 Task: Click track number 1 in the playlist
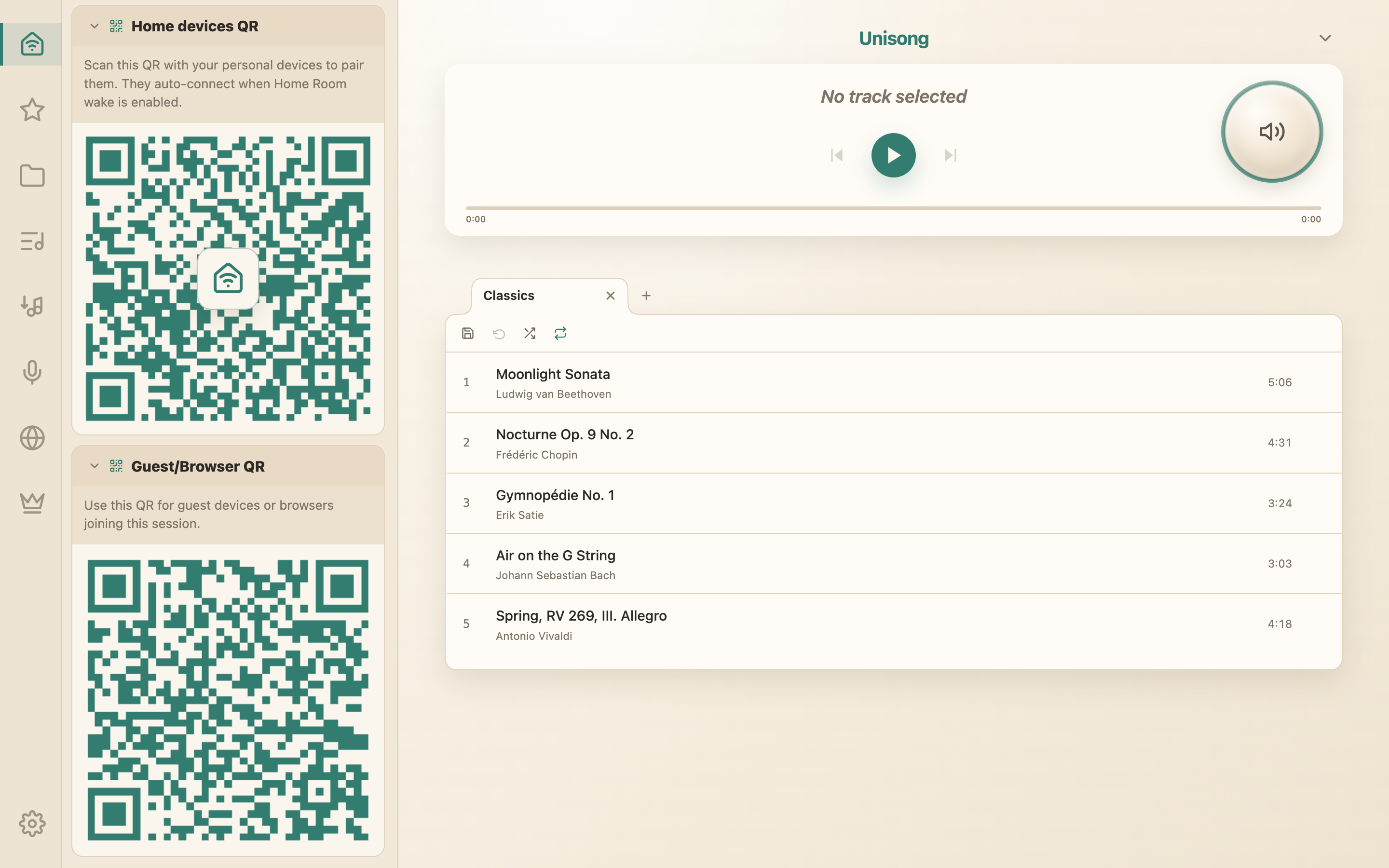tap(467, 382)
